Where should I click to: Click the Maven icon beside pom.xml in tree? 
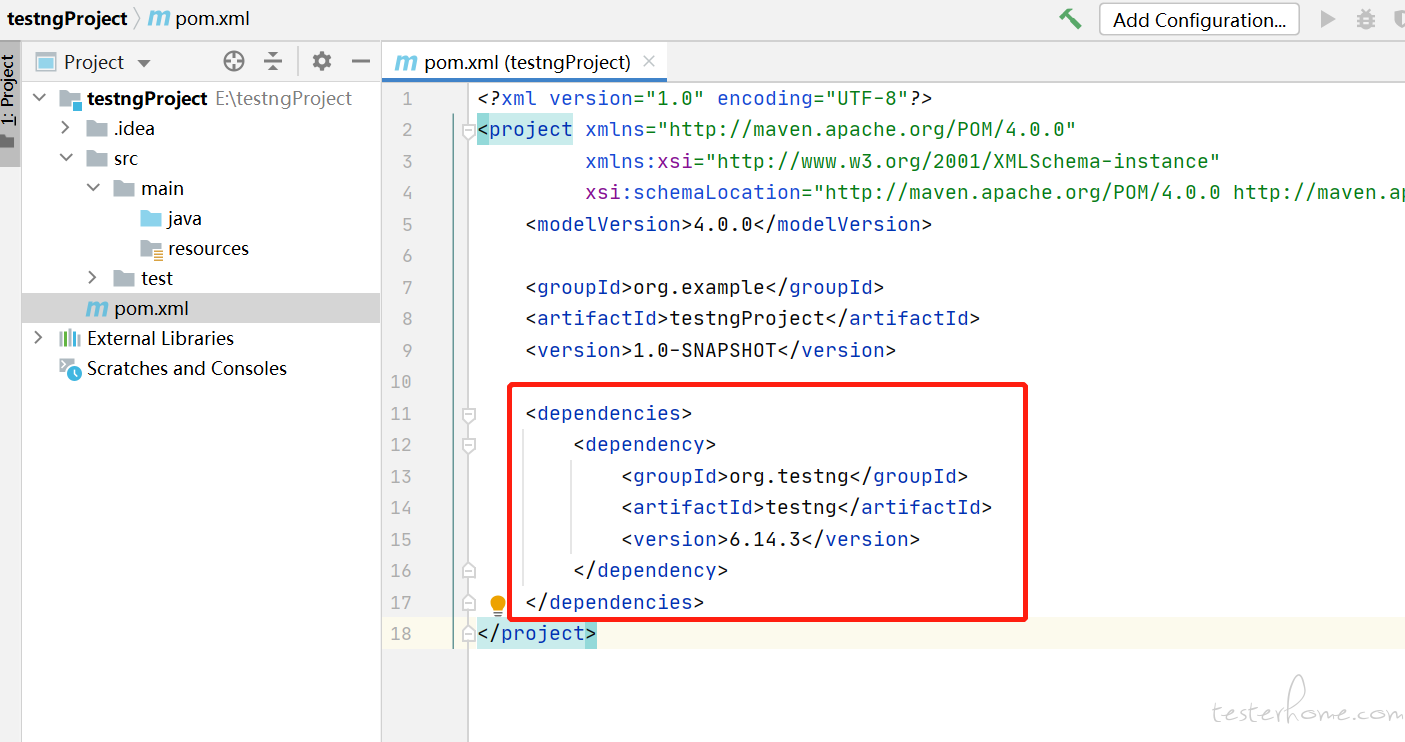[x=97, y=308]
